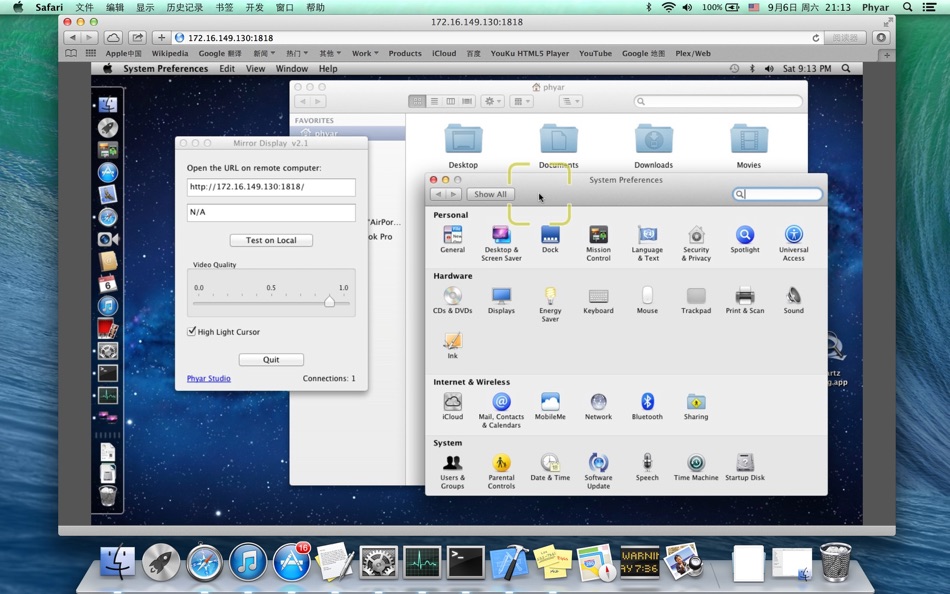
Task: Open the remote Window menu
Action: click(292, 69)
